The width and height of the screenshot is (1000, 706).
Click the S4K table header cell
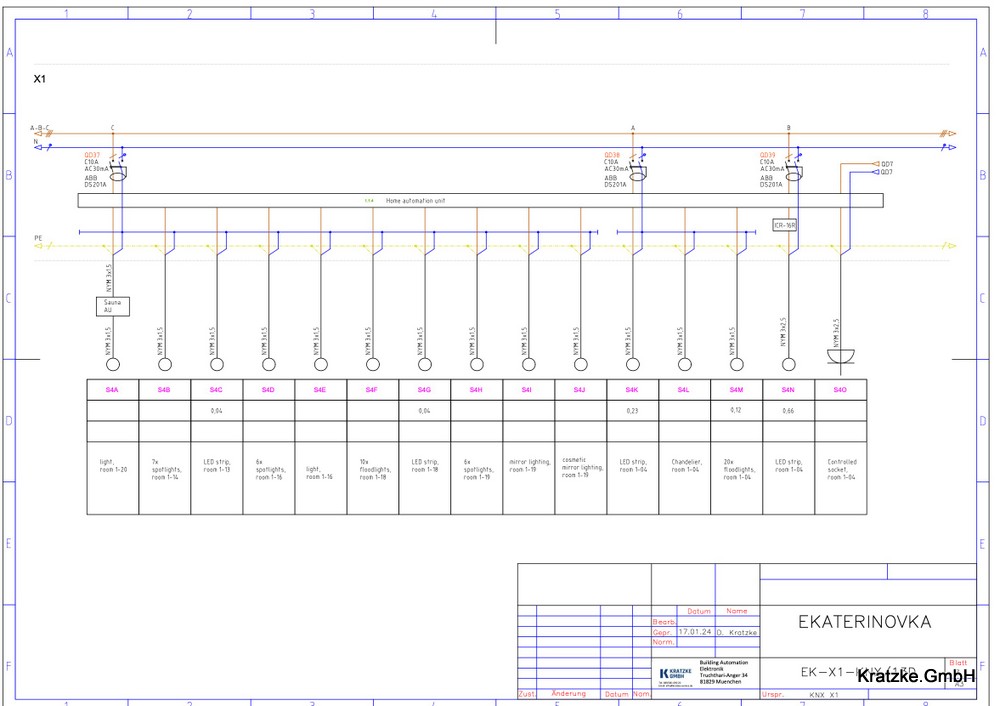[x=632, y=389]
